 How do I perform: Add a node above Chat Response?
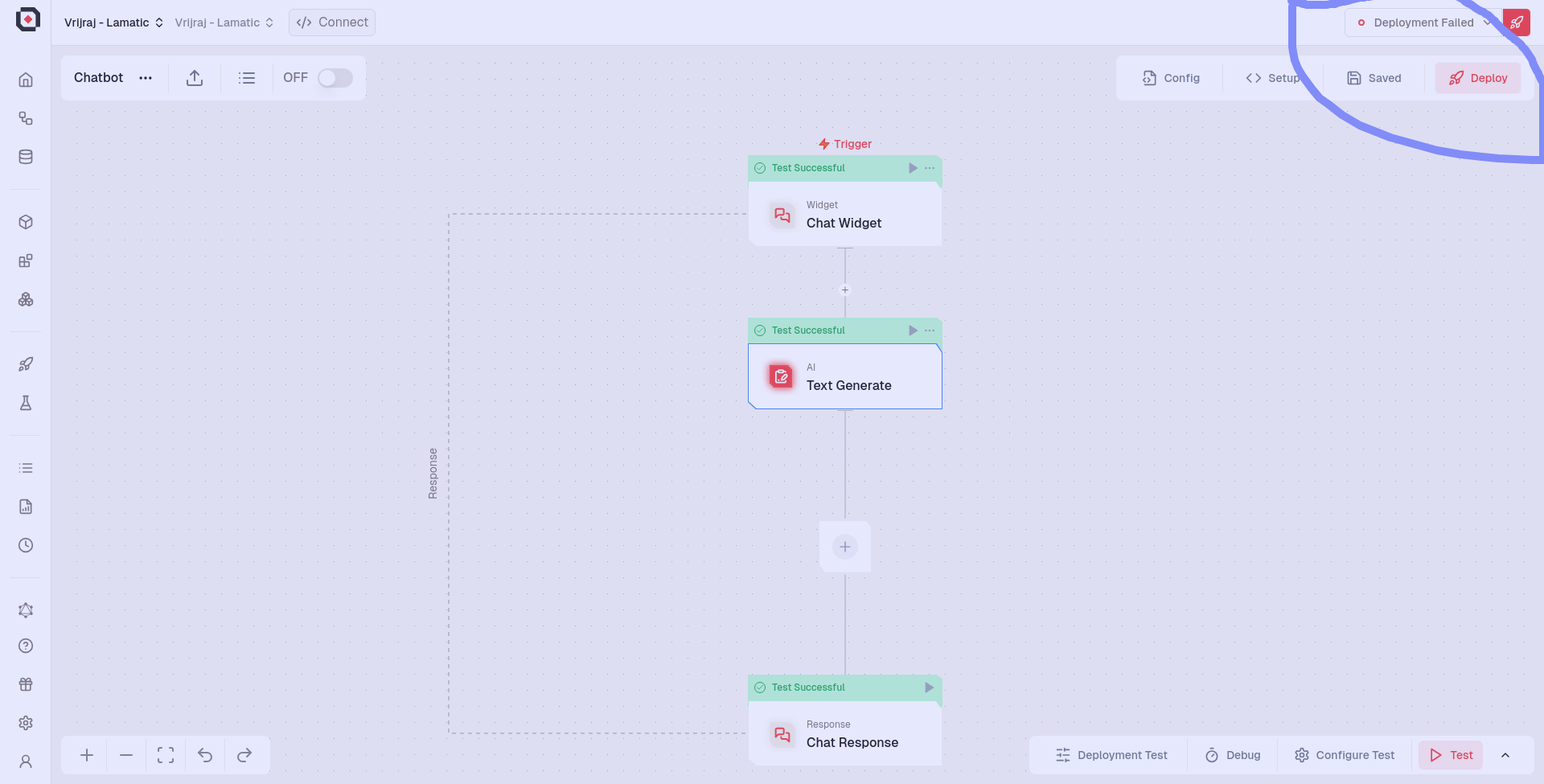click(844, 547)
